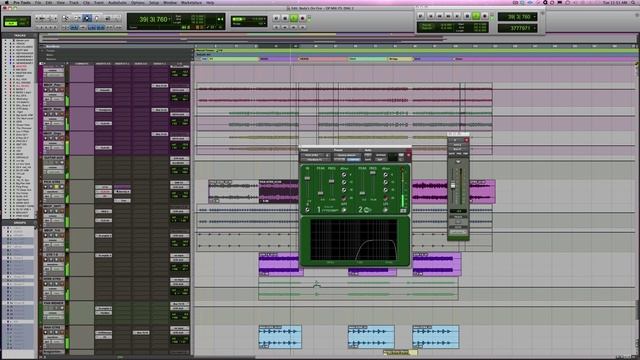Open Tracks list header menu
The image size is (640, 360).
(x=20, y=36)
